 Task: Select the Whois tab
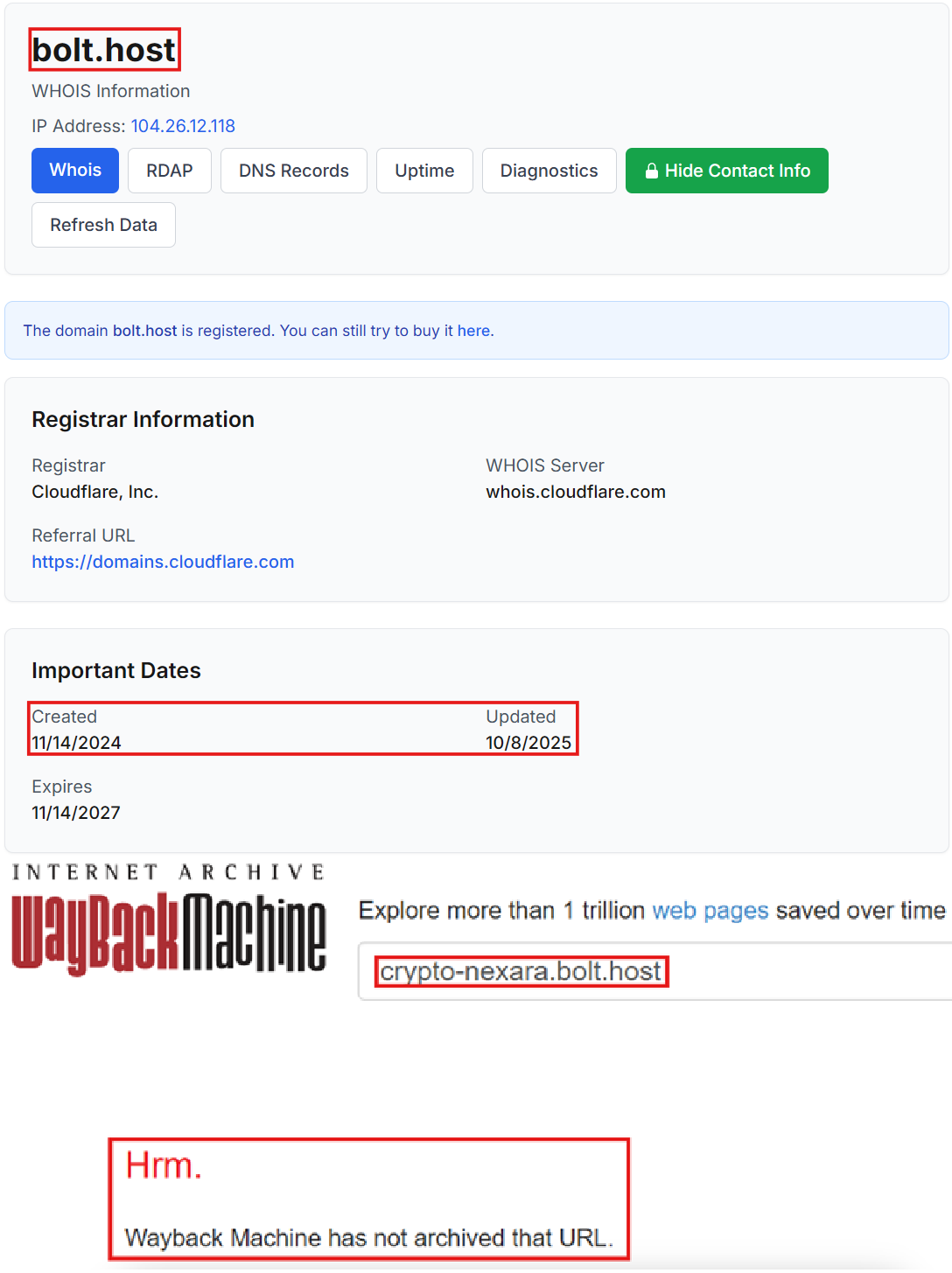pyautogui.click(x=74, y=171)
